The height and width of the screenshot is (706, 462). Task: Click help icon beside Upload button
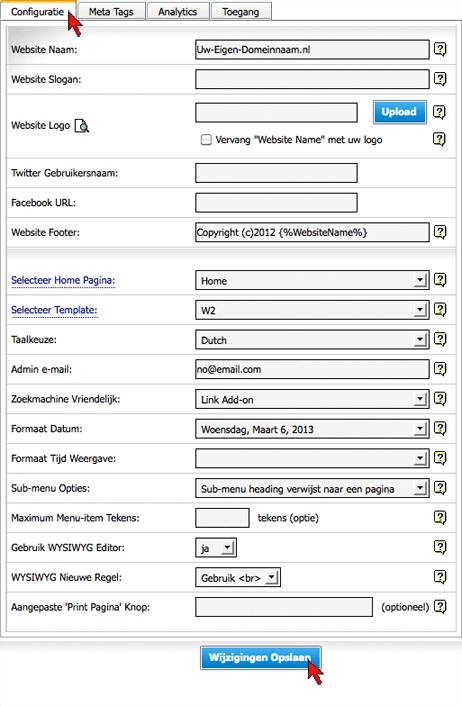click(439, 112)
